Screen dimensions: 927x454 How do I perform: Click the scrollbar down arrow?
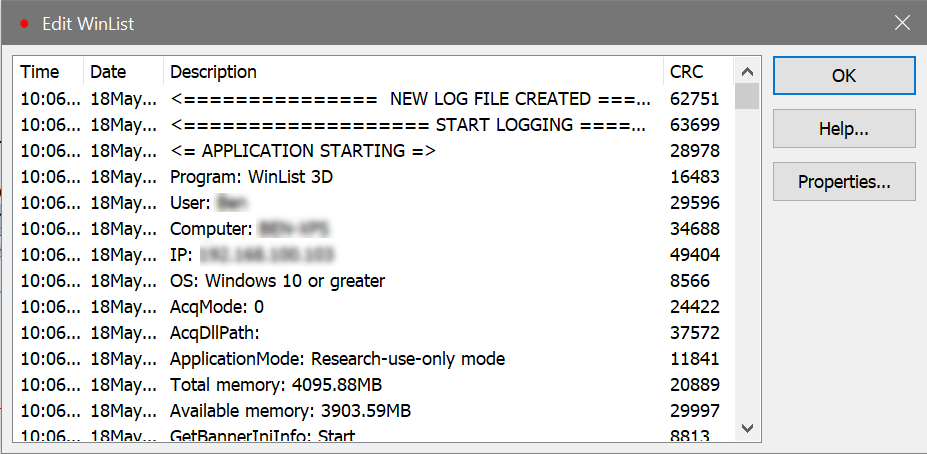[747, 427]
